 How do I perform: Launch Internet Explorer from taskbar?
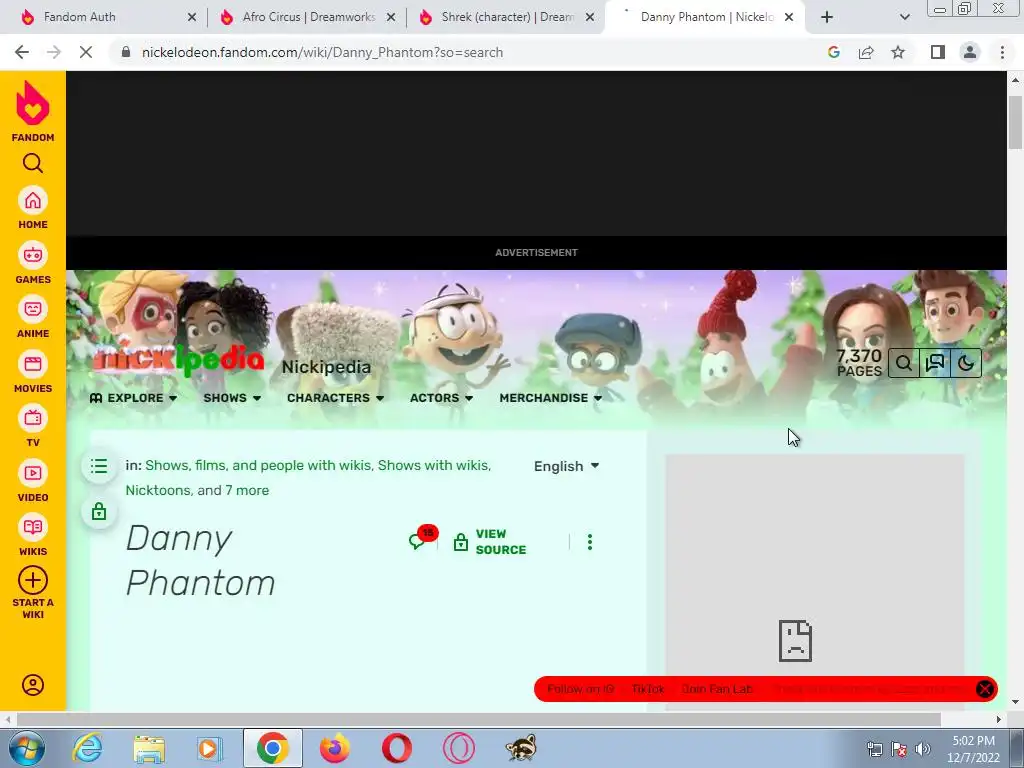(88, 748)
